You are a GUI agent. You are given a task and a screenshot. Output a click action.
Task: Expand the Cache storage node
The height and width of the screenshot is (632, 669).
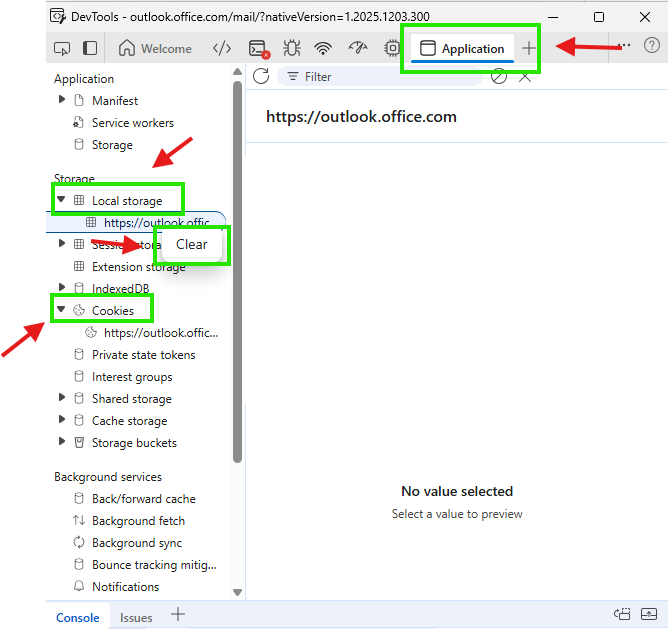click(x=62, y=419)
